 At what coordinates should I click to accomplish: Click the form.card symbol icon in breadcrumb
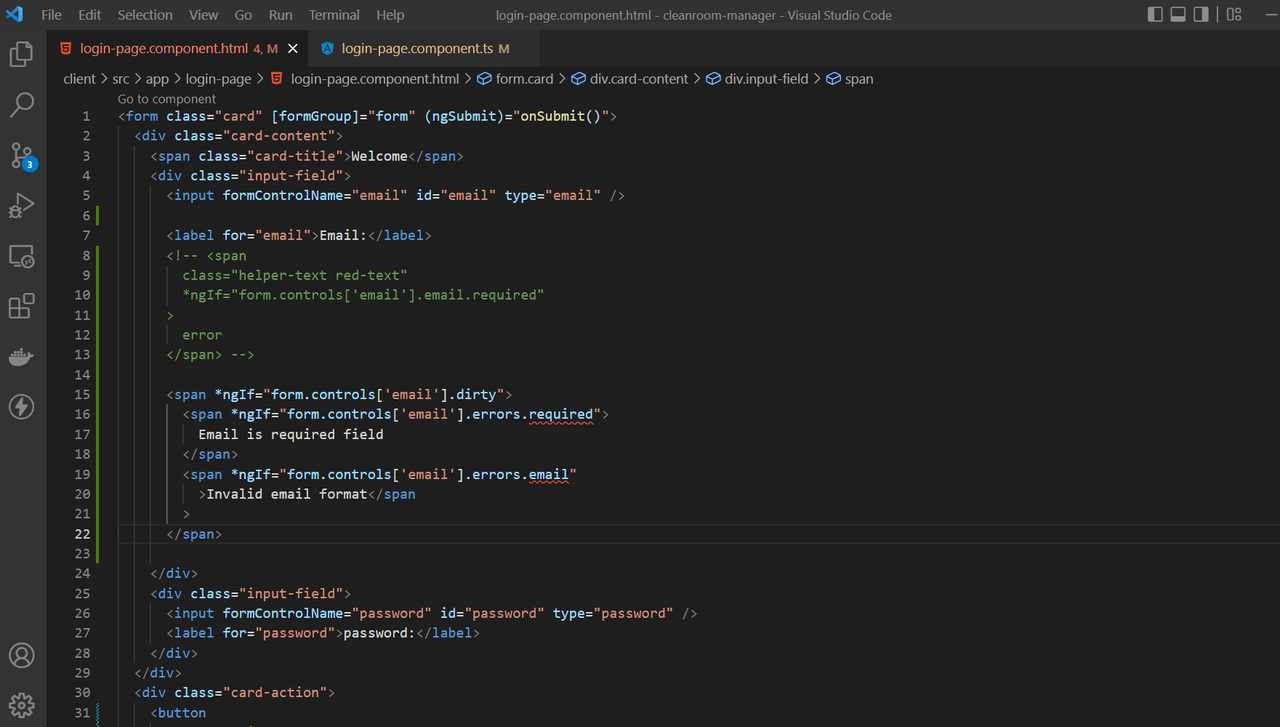484,79
